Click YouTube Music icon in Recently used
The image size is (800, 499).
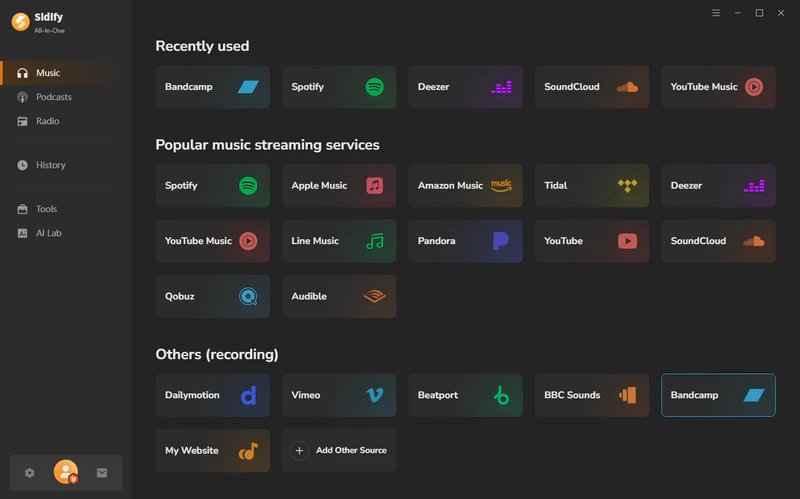pyautogui.click(x=754, y=87)
